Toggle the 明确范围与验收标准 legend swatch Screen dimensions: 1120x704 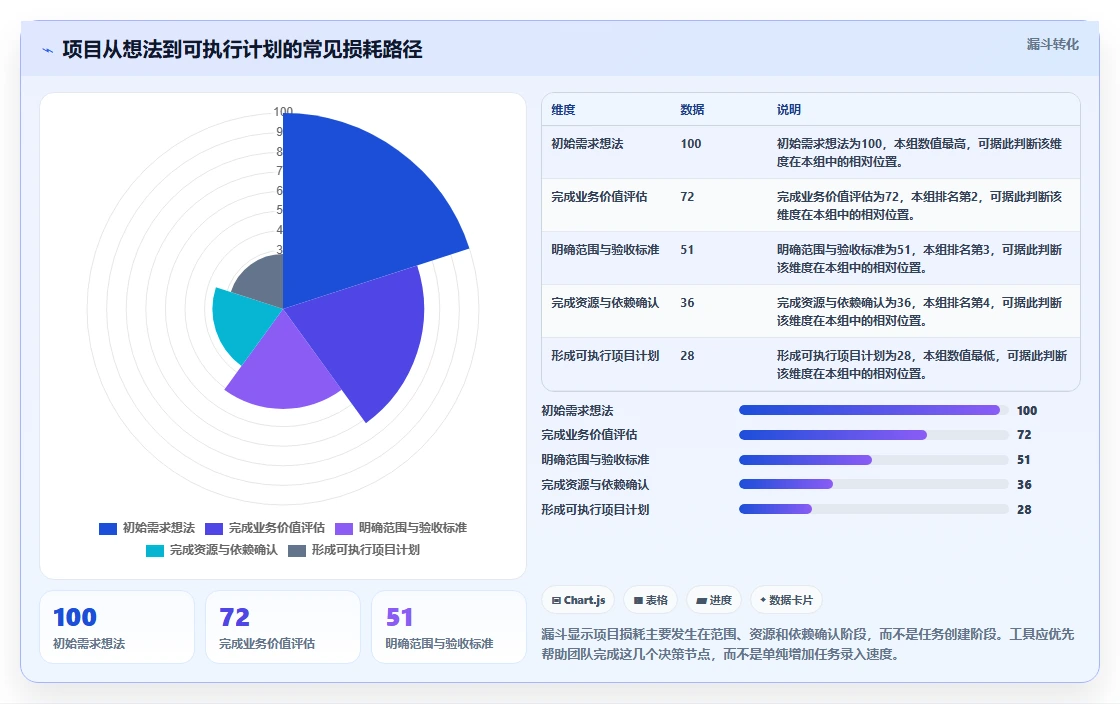[x=344, y=528]
